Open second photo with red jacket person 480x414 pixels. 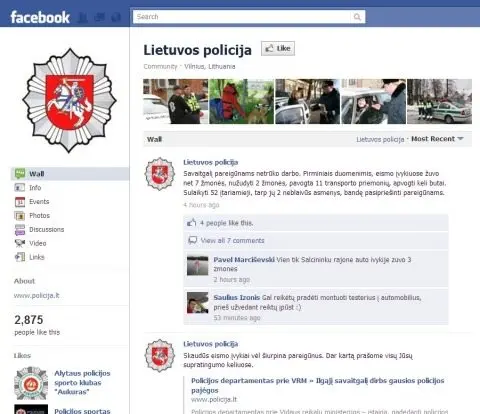point(241,101)
